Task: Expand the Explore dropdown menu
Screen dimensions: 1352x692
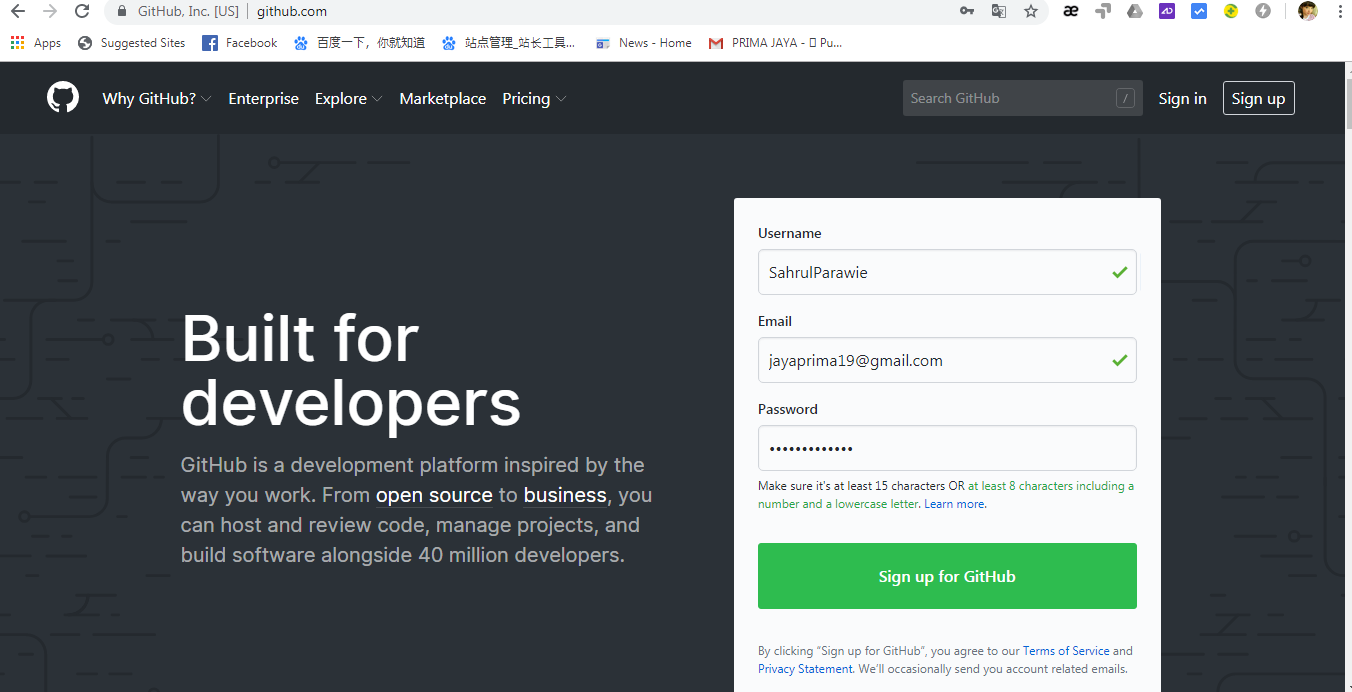Action: click(348, 98)
